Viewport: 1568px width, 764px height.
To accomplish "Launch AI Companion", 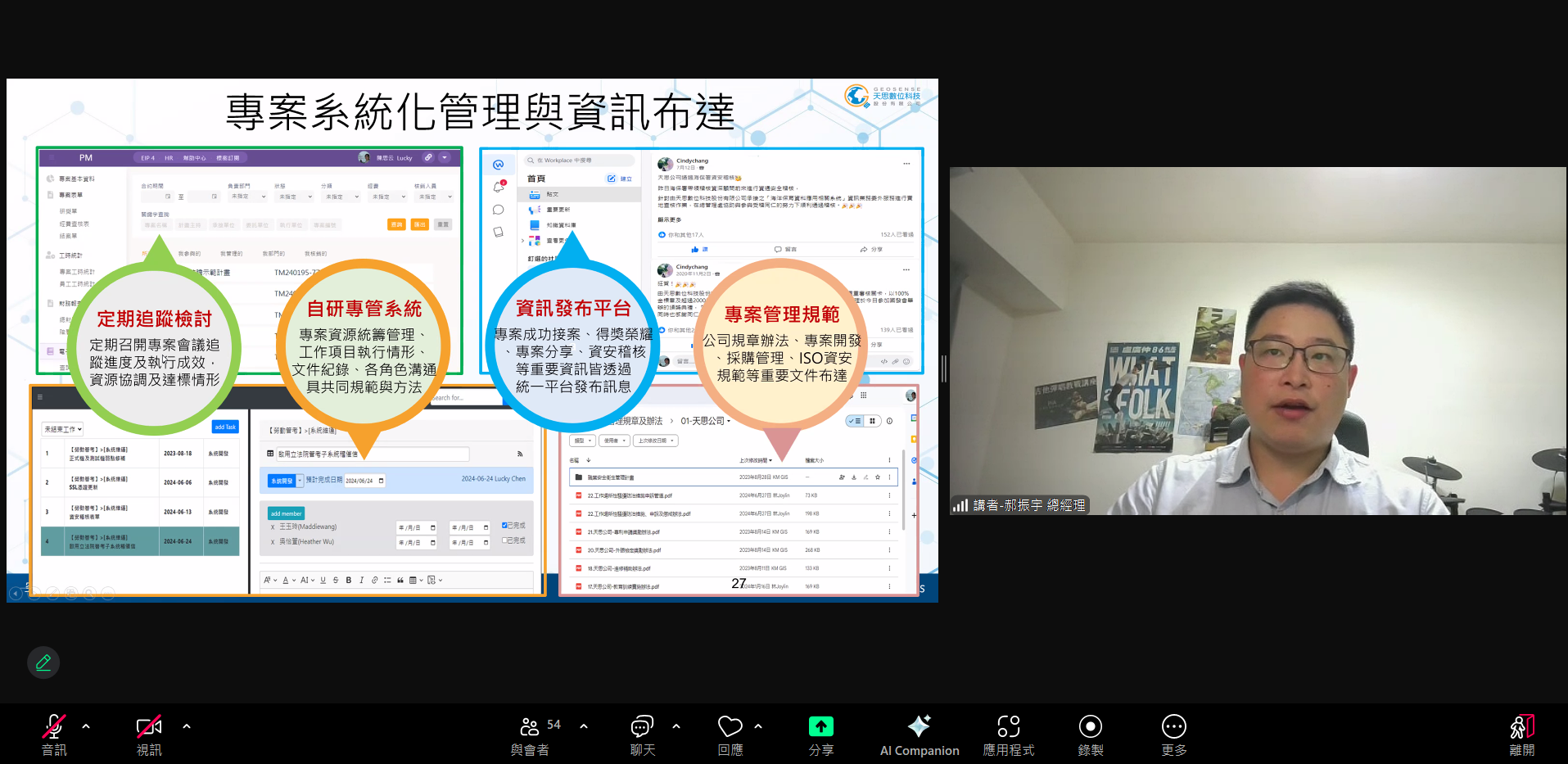I will [919, 735].
